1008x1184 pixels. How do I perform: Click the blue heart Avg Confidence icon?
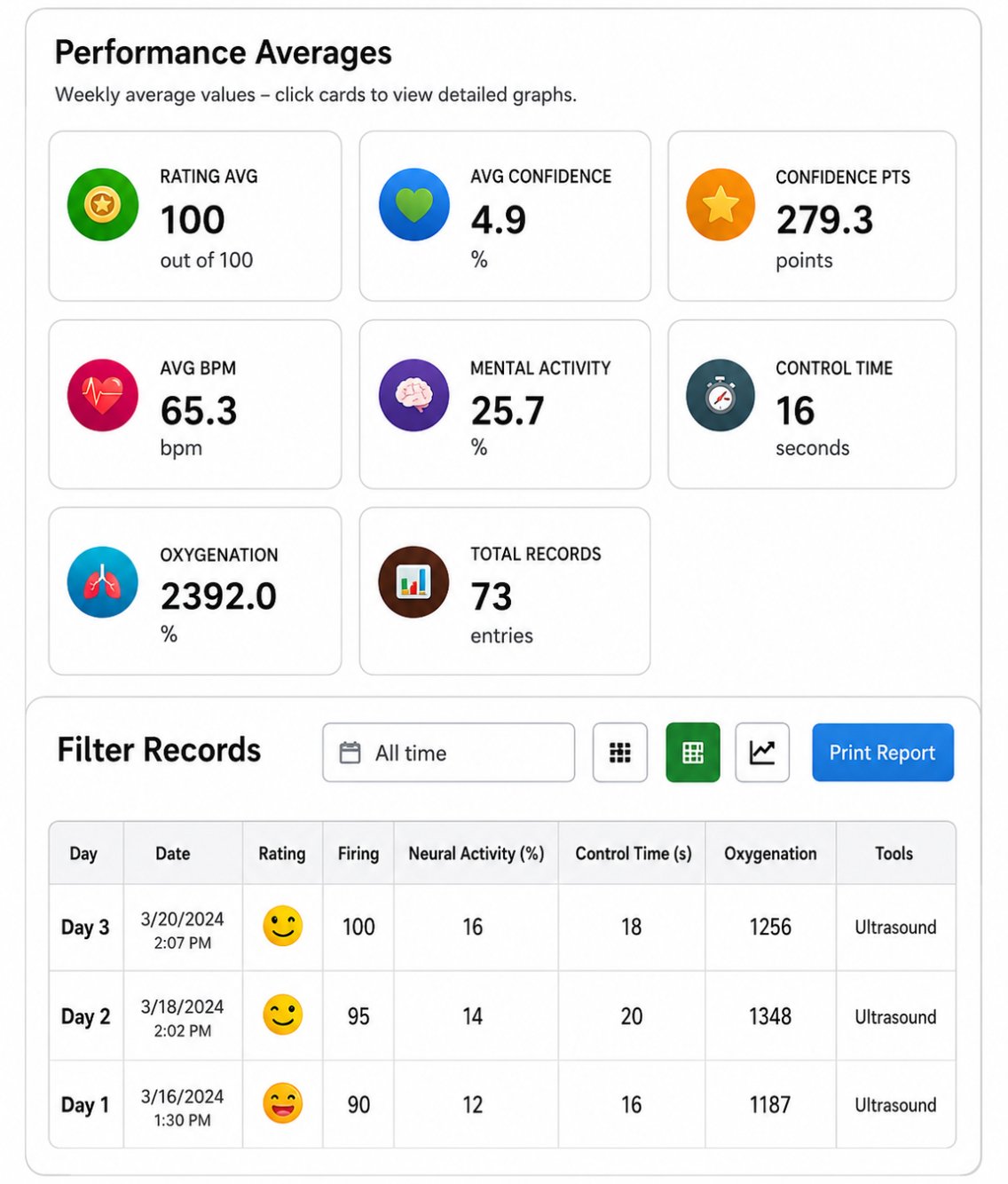click(413, 205)
